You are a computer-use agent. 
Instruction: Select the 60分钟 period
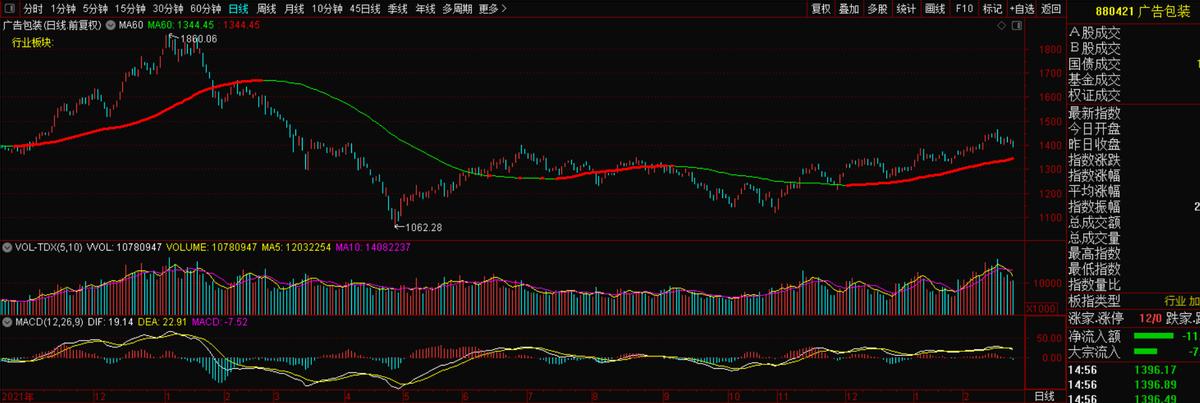pos(205,8)
